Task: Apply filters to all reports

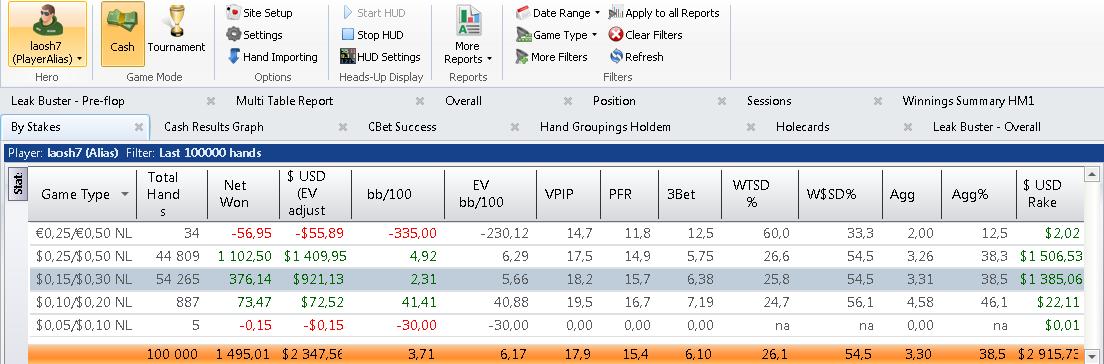Action: point(664,13)
